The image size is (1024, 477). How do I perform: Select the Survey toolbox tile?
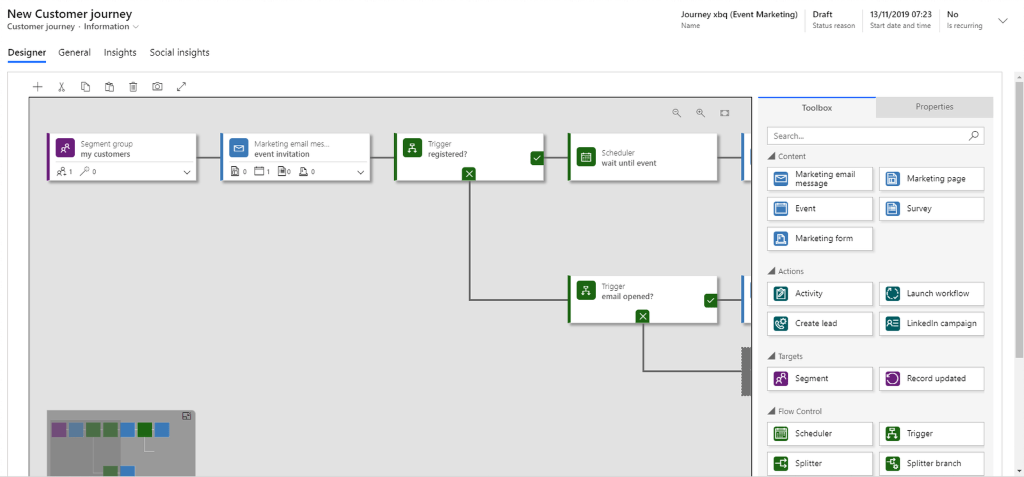[932, 208]
